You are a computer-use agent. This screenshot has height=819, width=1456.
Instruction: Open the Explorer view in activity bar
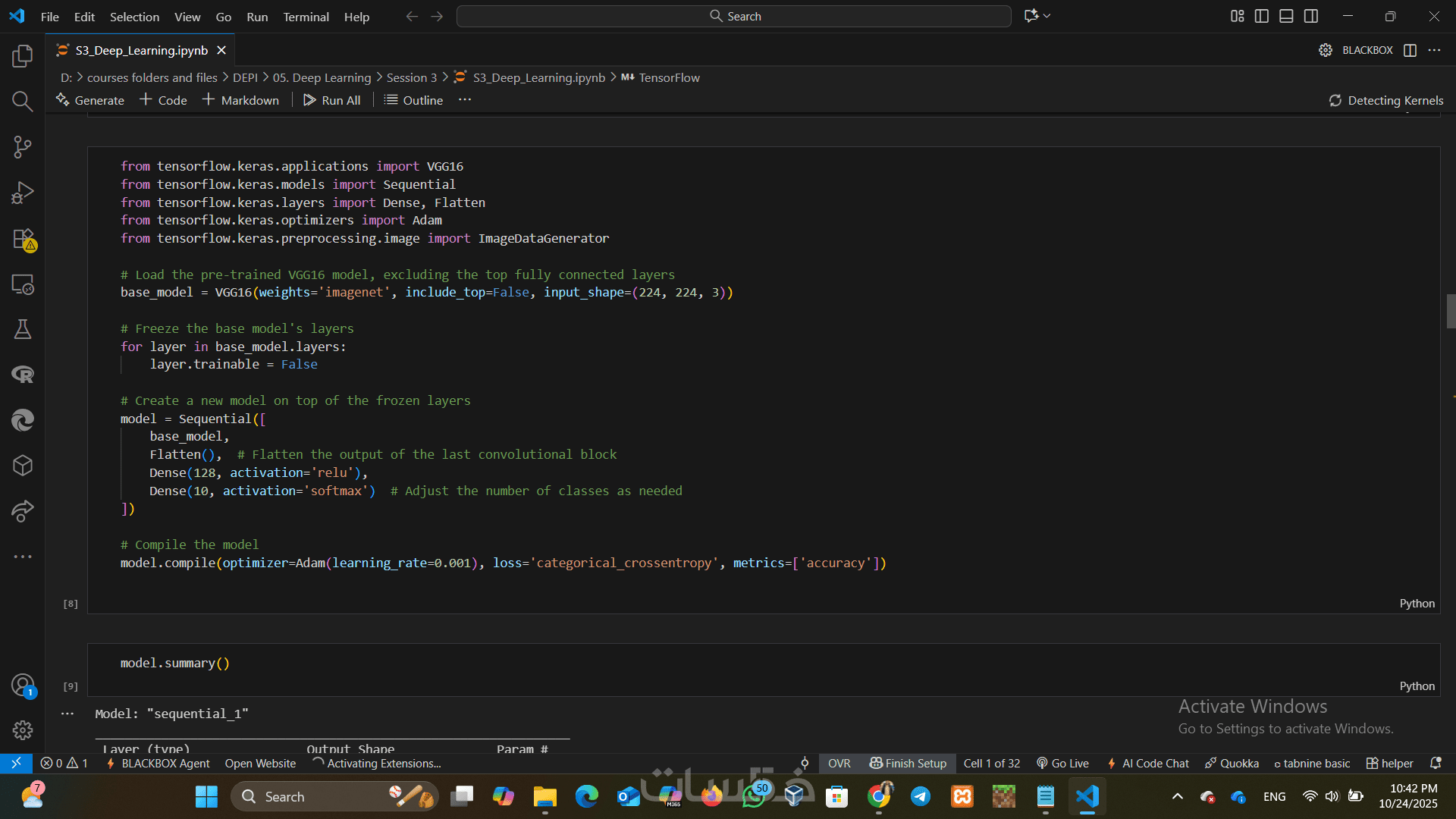click(23, 56)
